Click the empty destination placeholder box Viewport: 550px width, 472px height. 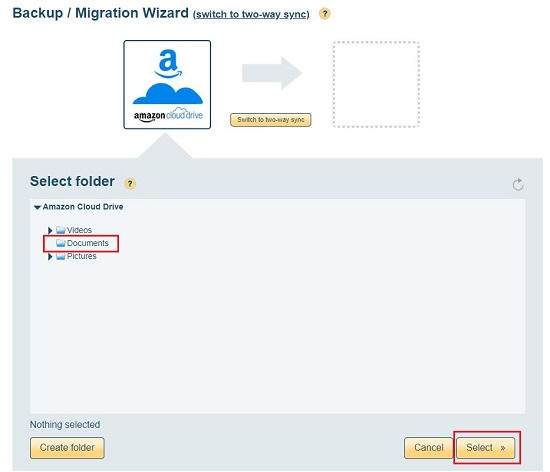[376, 84]
